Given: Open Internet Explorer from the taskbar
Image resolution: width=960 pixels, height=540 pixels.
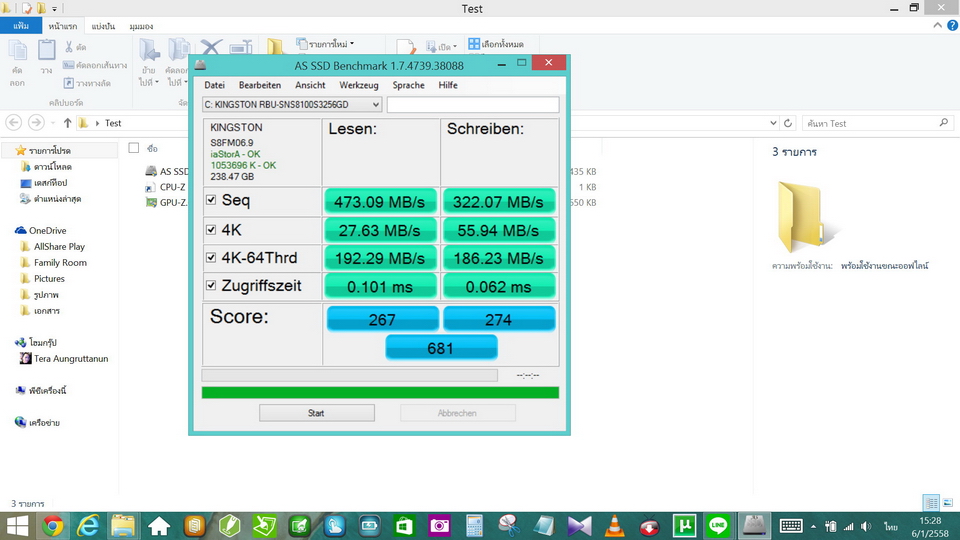Looking at the screenshot, I should coord(88,526).
